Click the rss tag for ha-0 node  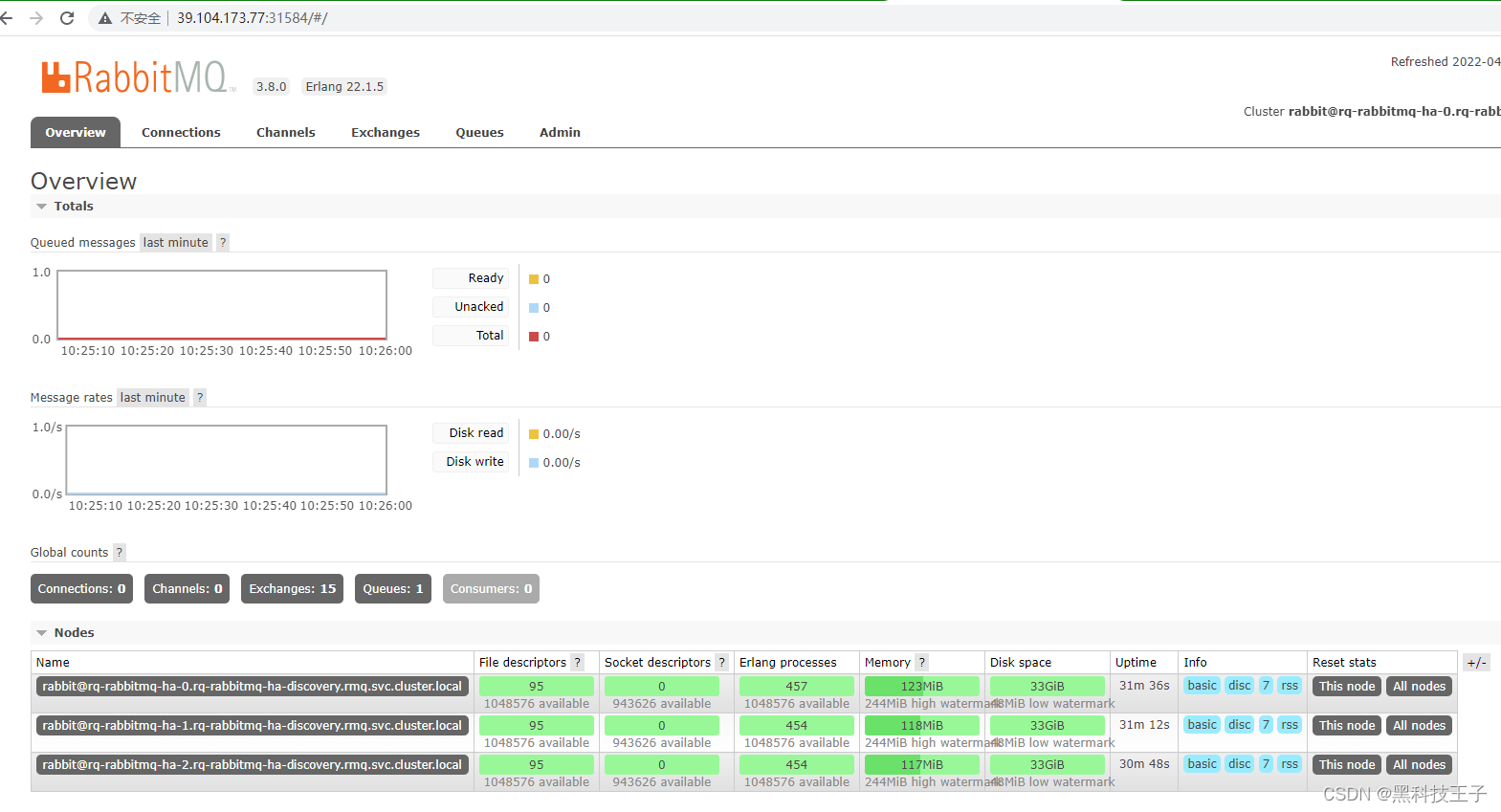point(1290,686)
